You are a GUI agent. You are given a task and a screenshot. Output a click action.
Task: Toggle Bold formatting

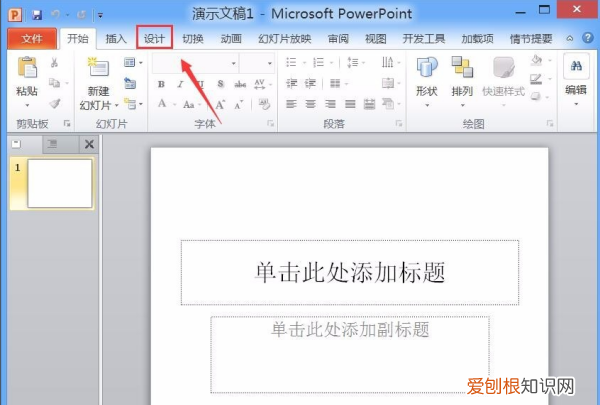[161, 84]
